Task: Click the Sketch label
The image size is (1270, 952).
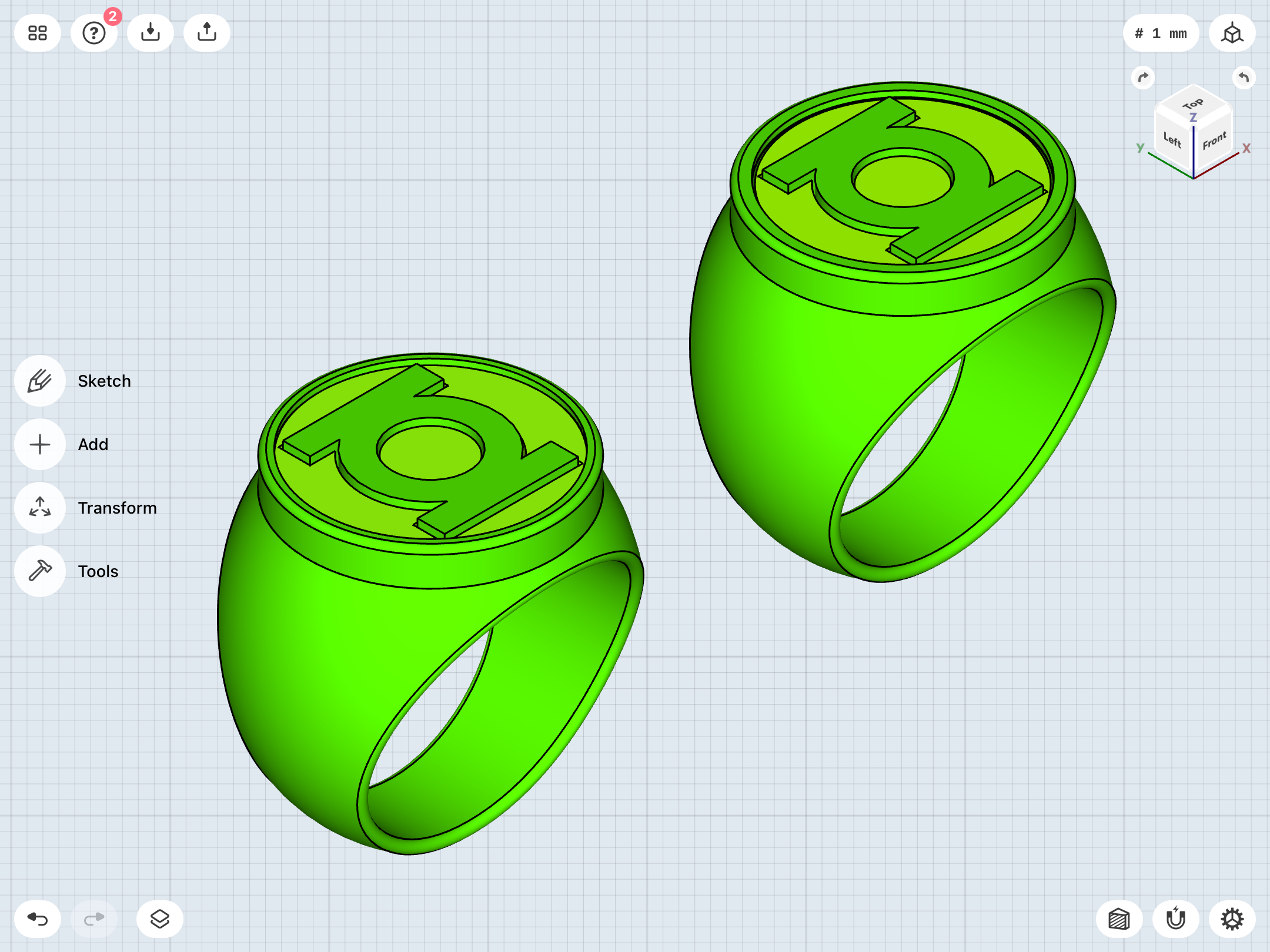Action: point(104,381)
